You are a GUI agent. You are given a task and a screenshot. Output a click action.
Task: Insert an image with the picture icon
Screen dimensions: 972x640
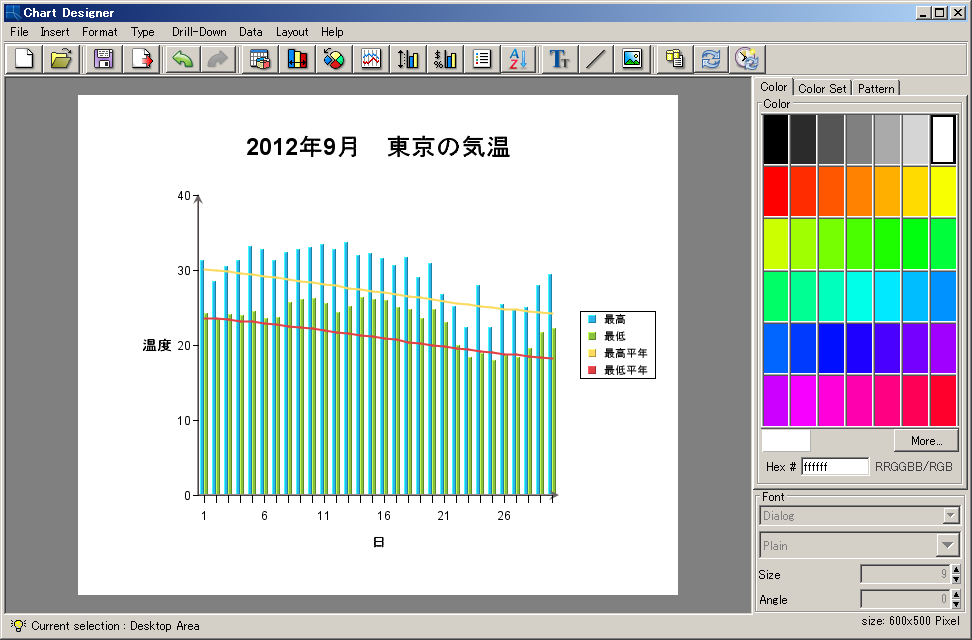tap(632, 59)
